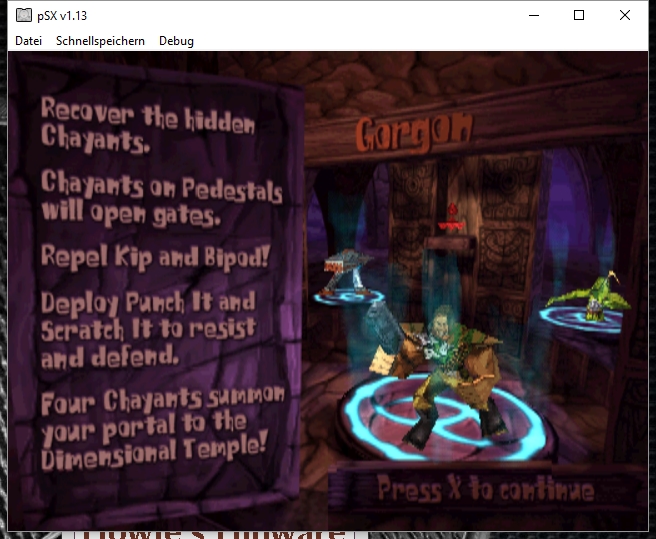Click text 'Chayants on Pedestals will open gates.'

pos(162,199)
